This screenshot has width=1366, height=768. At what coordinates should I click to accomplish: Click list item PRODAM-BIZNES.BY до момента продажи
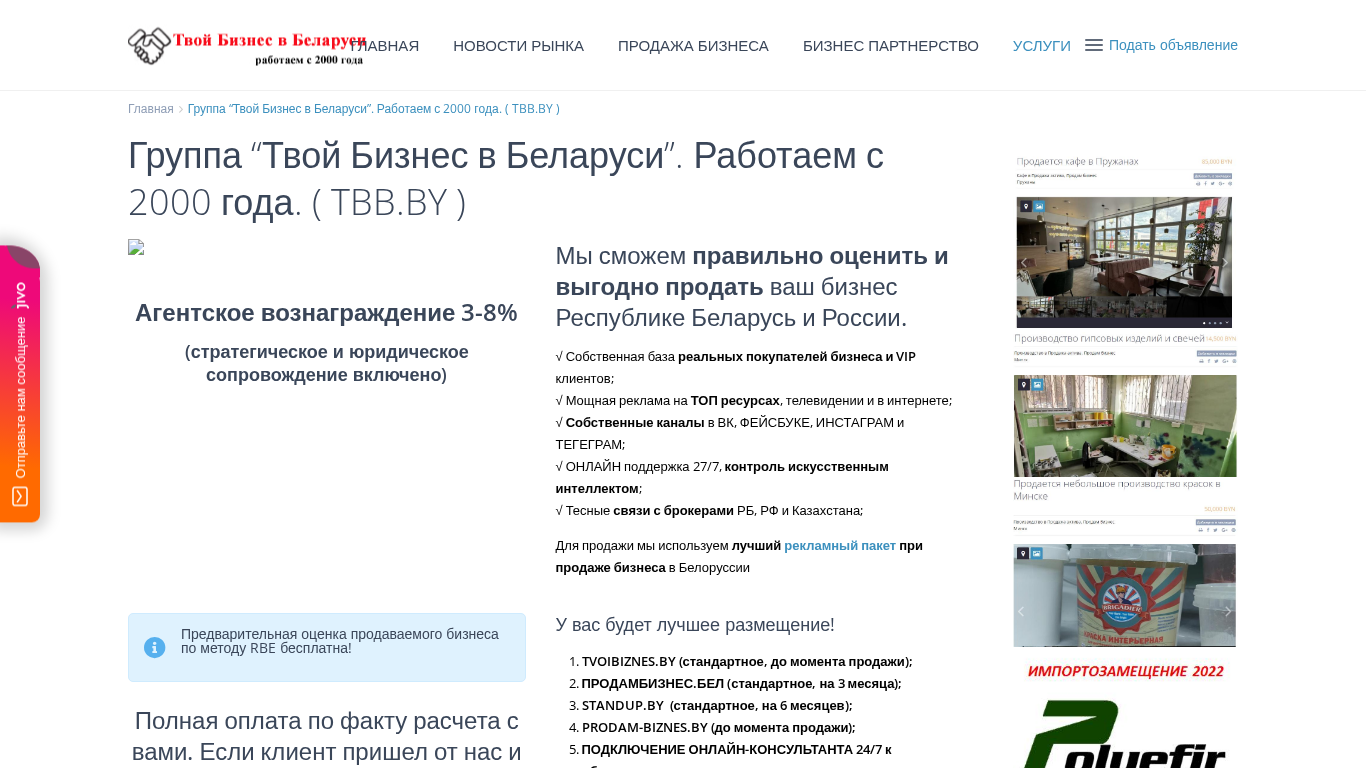[x=718, y=728]
